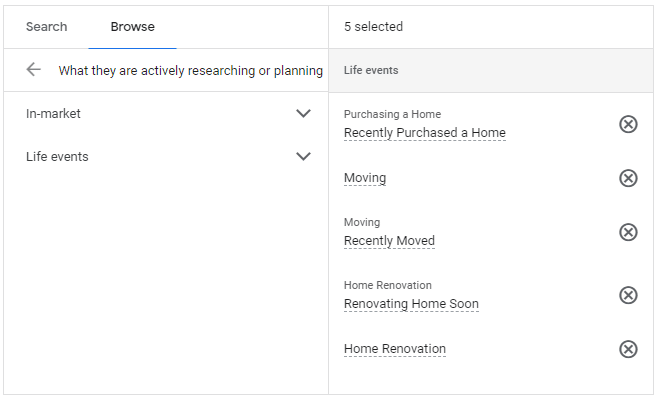Remove Recently Purchased a Home selection
This screenshot has height=400, width=657.
click(628, 124)
